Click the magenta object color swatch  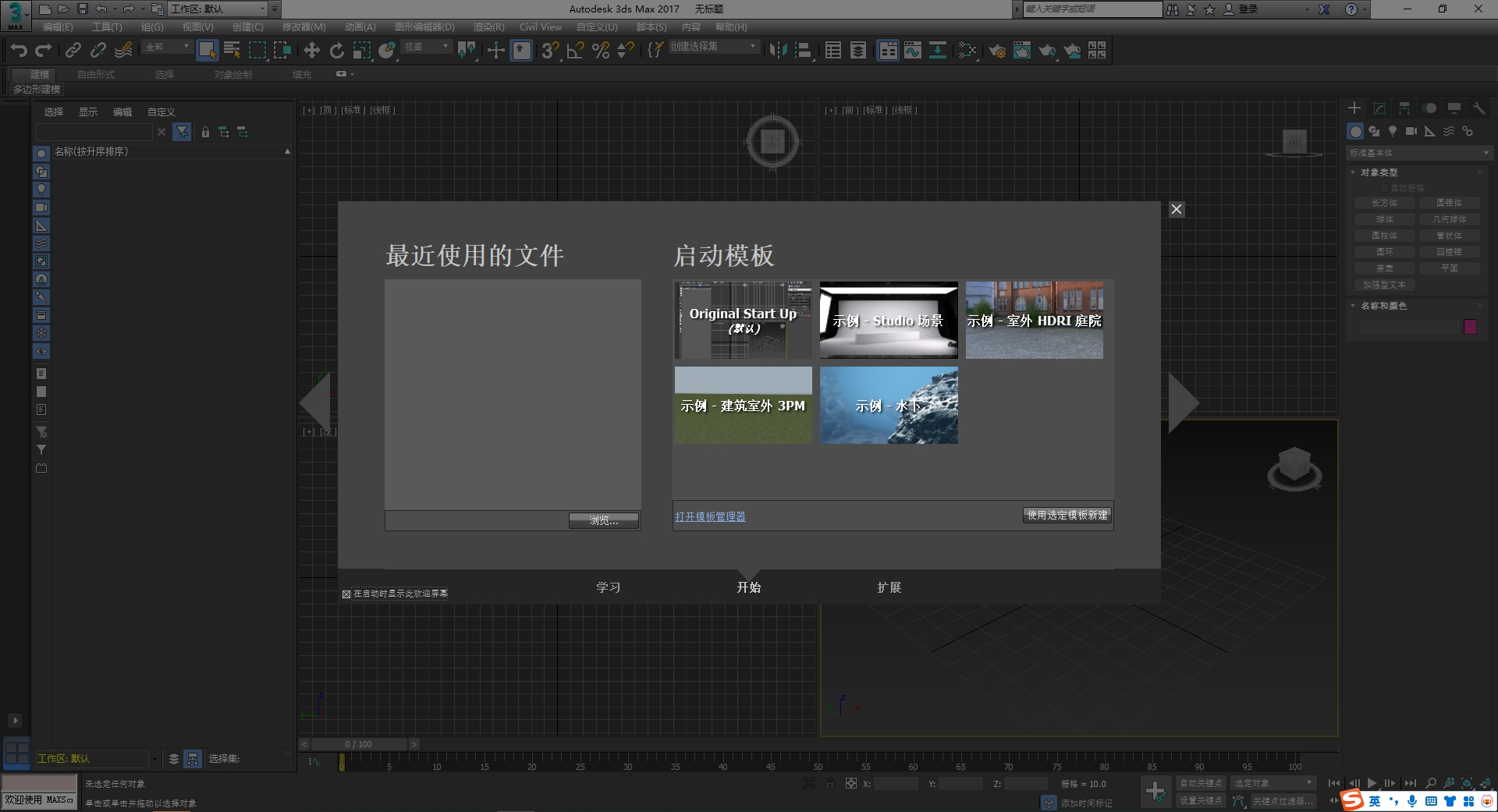tap(1470, 327)
